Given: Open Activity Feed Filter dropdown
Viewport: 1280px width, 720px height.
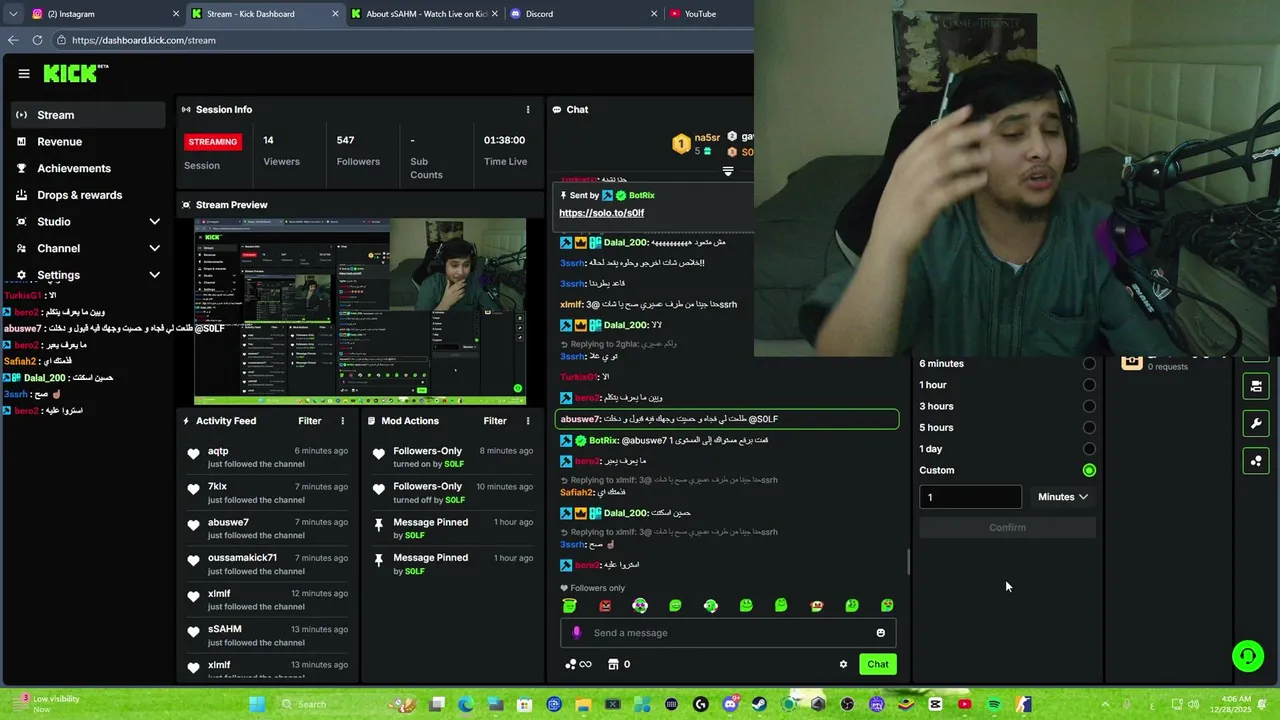Looking at the screenshot, I should (x=310, y=421).
